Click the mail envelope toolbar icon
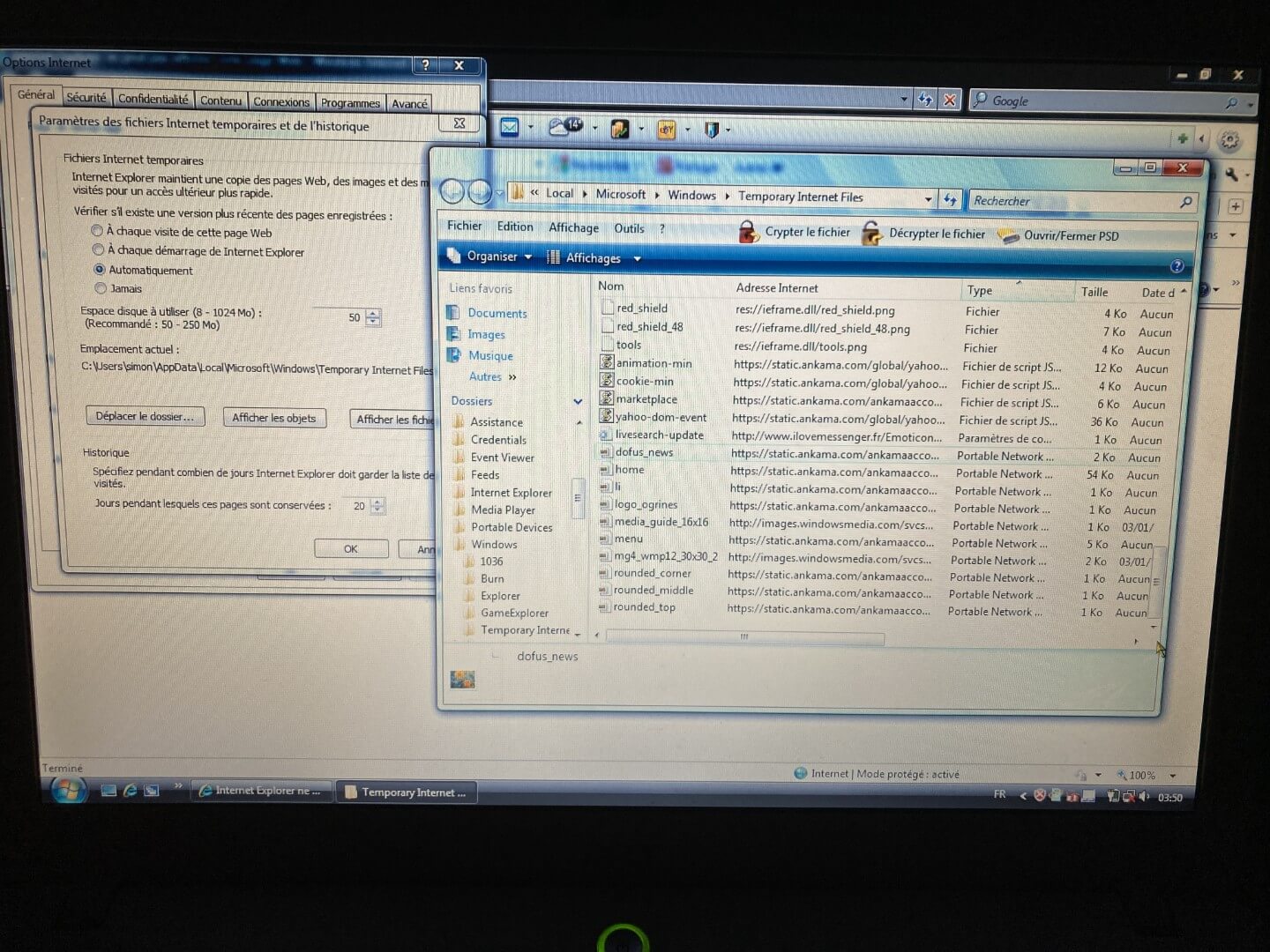 510,127
